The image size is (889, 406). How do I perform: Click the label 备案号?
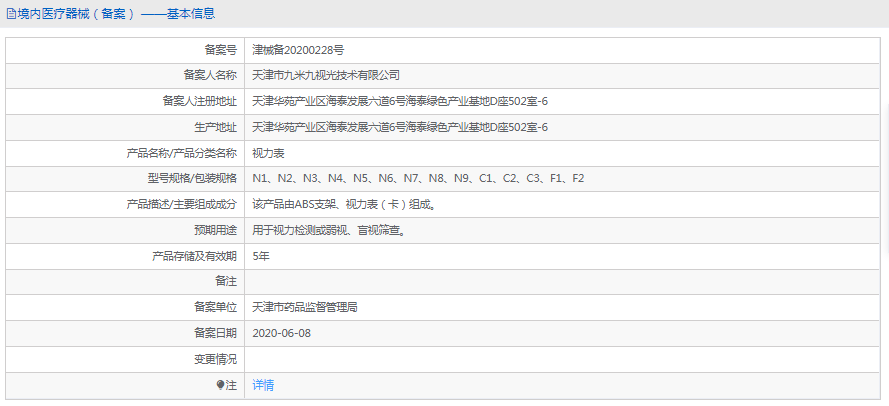(221, 50)
